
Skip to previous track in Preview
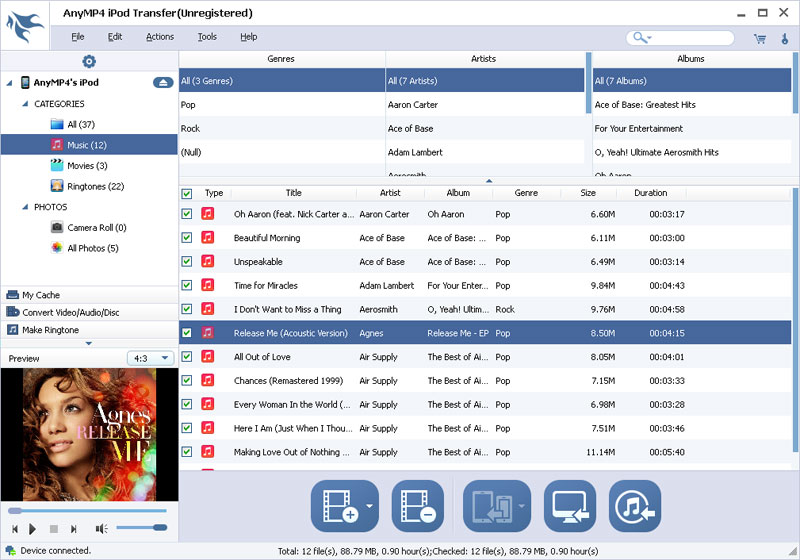15,529
